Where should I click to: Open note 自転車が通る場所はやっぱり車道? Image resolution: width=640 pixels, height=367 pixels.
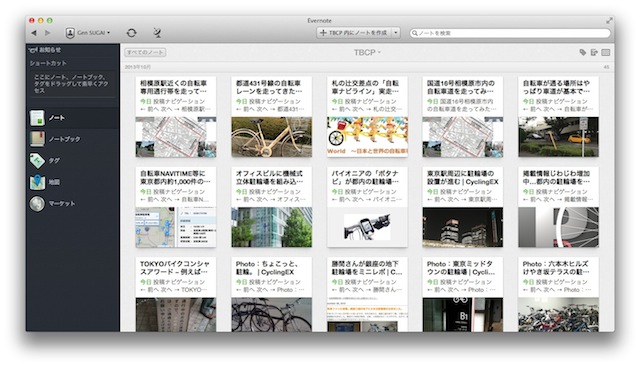[x=558, y=117]
